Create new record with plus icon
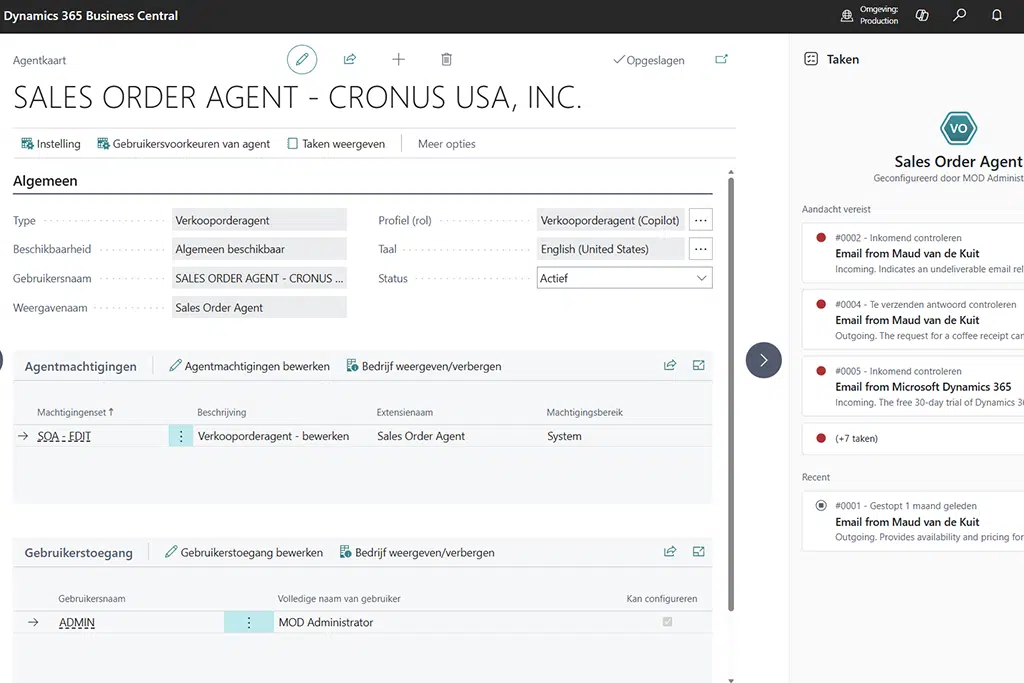This screenshot has height=683, width=1024. coord(398,59)
